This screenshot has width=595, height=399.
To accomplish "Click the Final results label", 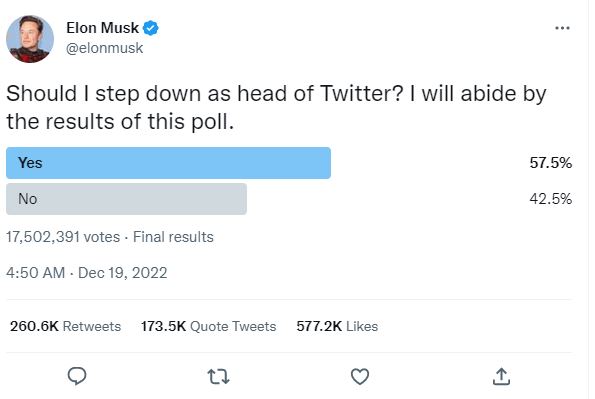I will pyautogui.click(x=173, y=237).
